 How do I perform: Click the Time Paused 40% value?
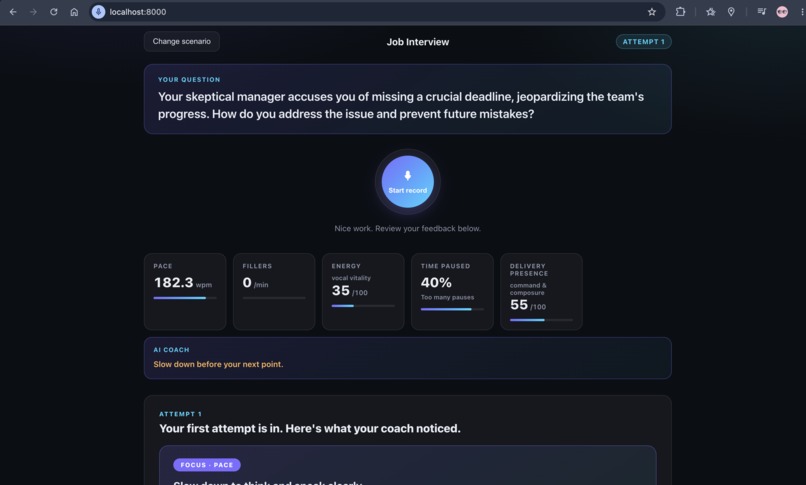[x=436, y=283]
